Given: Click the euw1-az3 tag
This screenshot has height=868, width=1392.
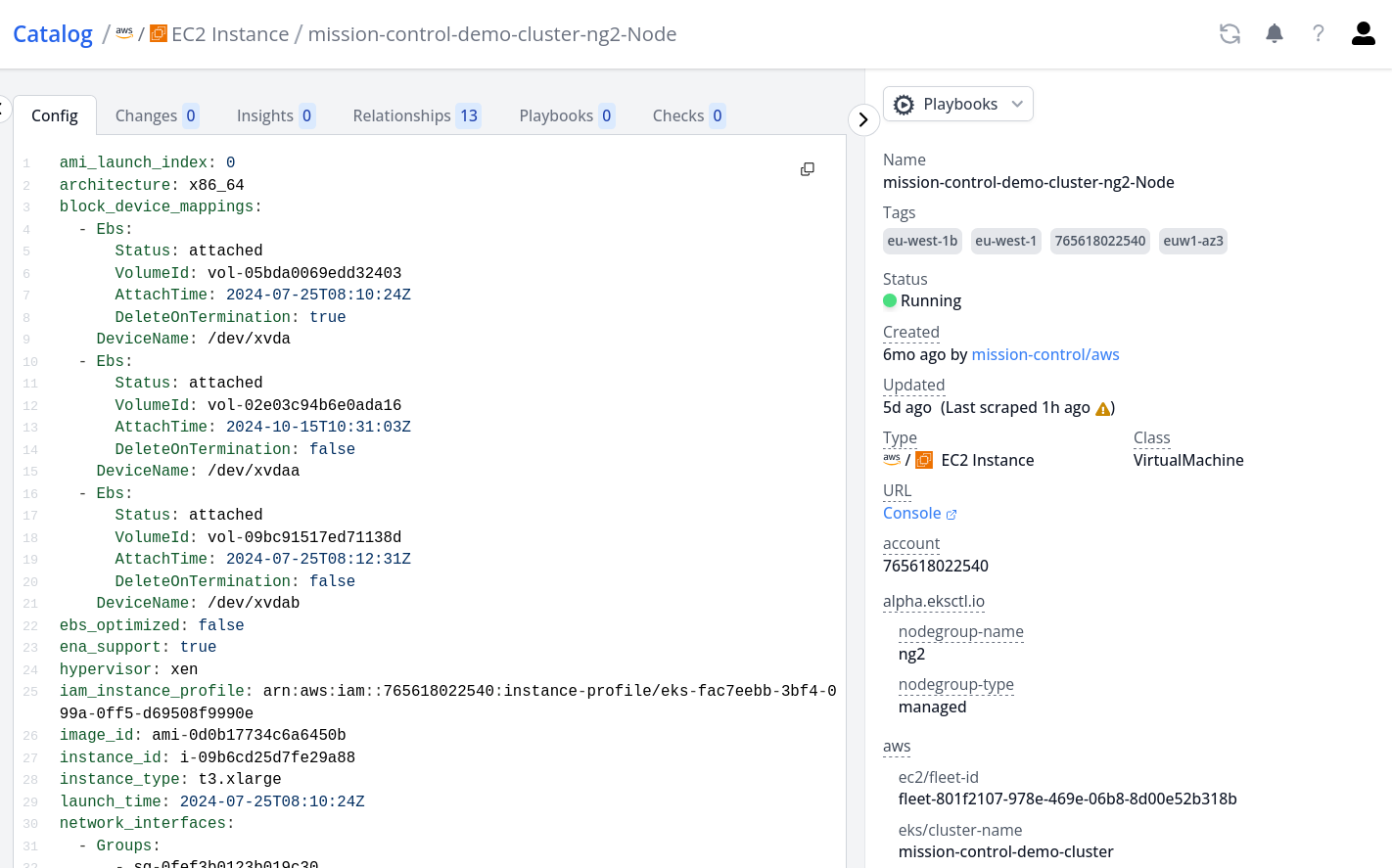Looking at the screenshot, I should pos(1192,241).
